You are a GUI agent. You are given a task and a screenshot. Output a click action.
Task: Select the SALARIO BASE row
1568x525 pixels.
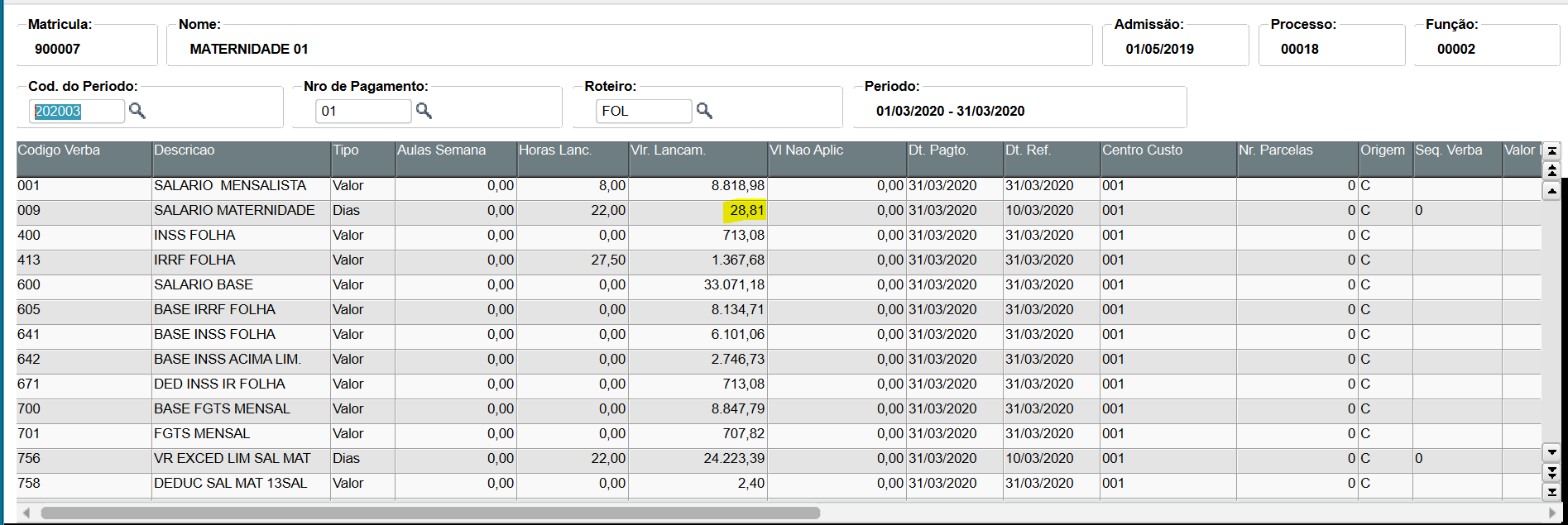pos(779,285)
